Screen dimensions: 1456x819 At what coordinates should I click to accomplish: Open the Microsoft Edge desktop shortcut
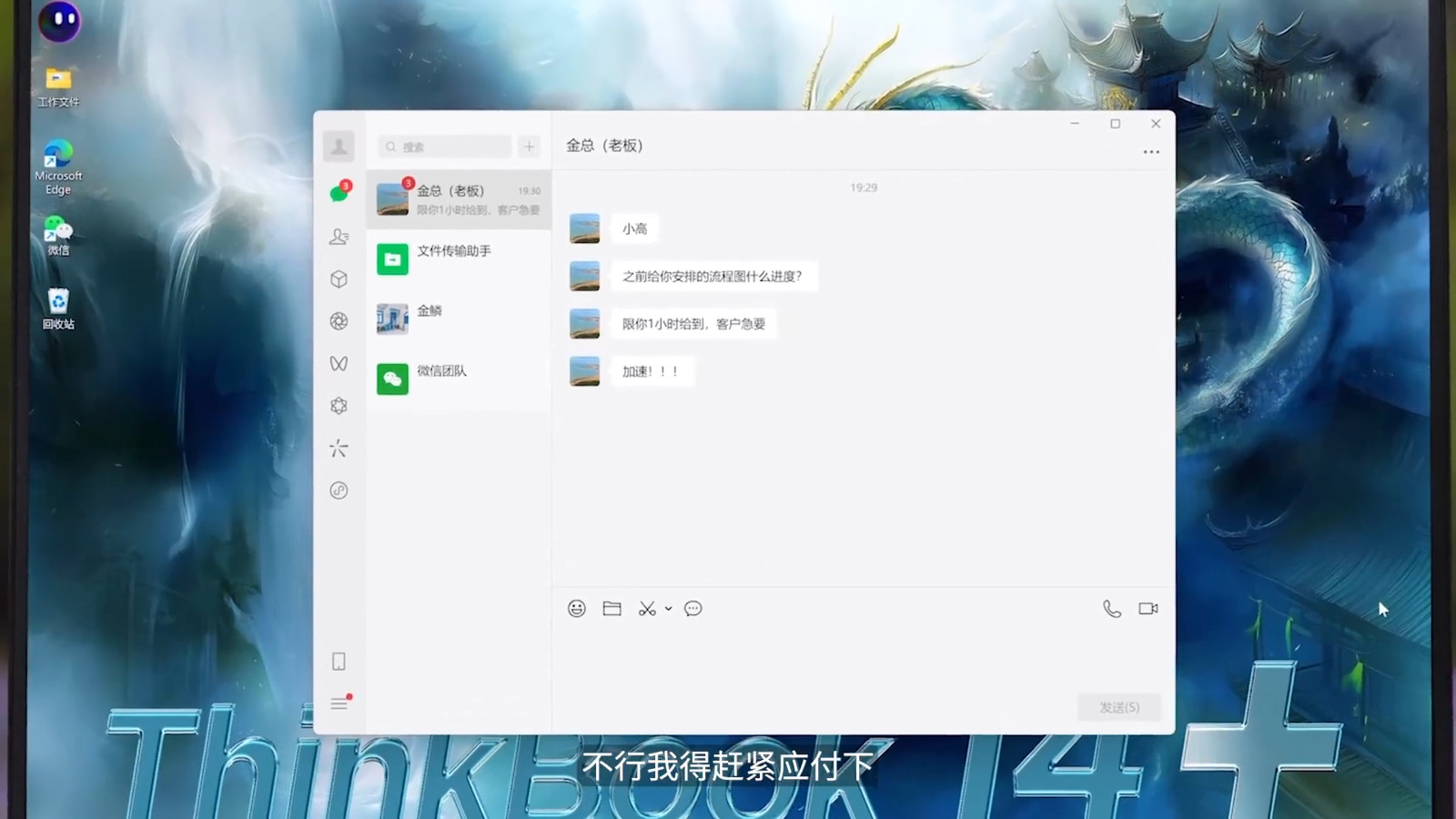[x=58, y=168]
